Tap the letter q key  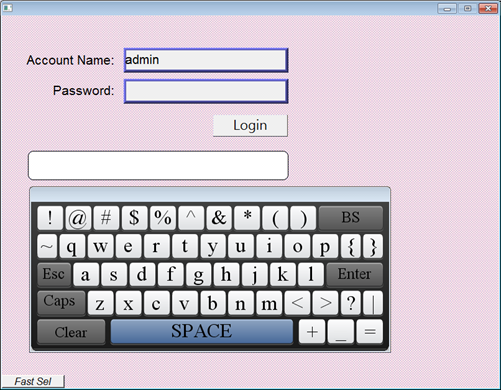click(x=72, y=246)
